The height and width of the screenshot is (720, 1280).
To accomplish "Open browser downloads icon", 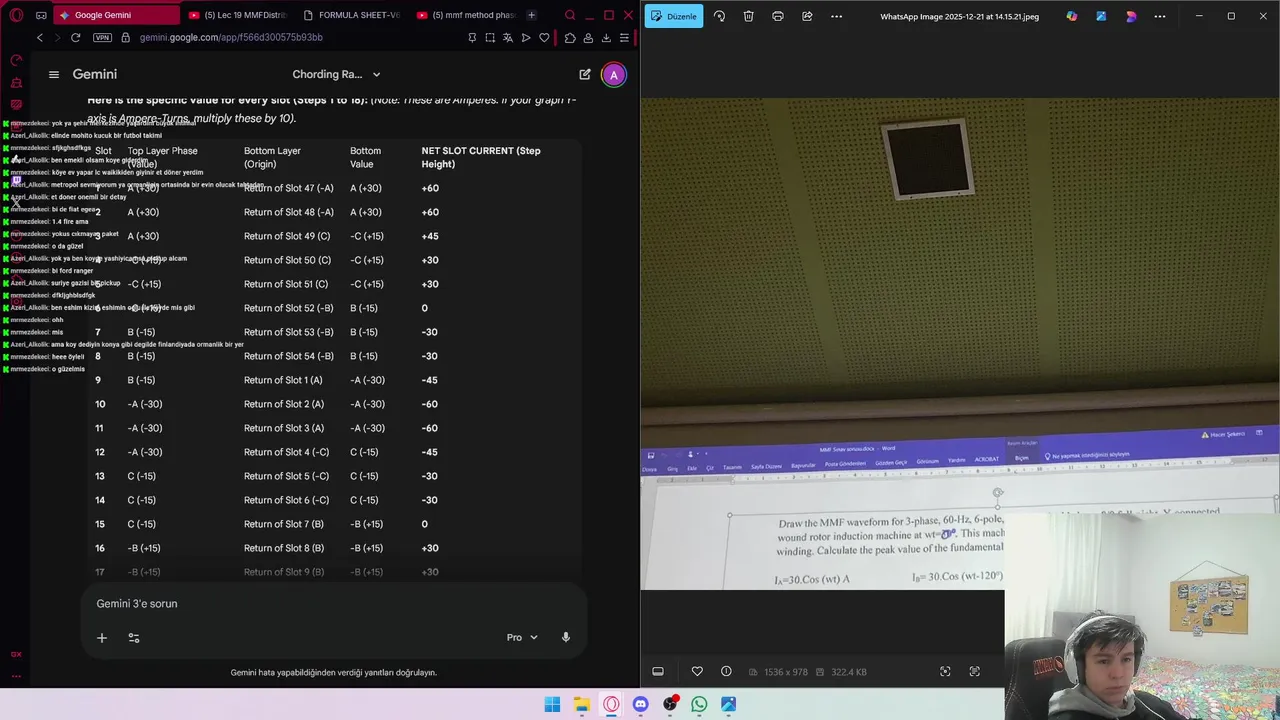I will pyautogui.click(x=606, y=37).
